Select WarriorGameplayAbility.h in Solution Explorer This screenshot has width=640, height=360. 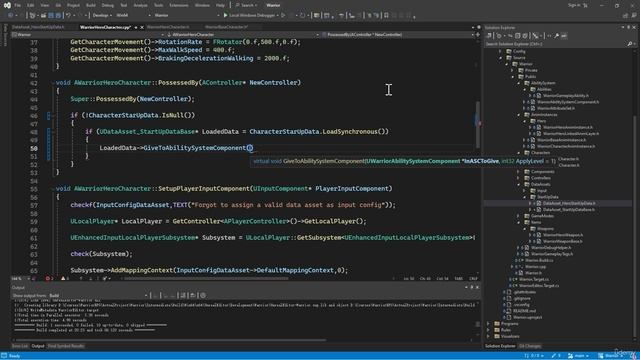566,96
